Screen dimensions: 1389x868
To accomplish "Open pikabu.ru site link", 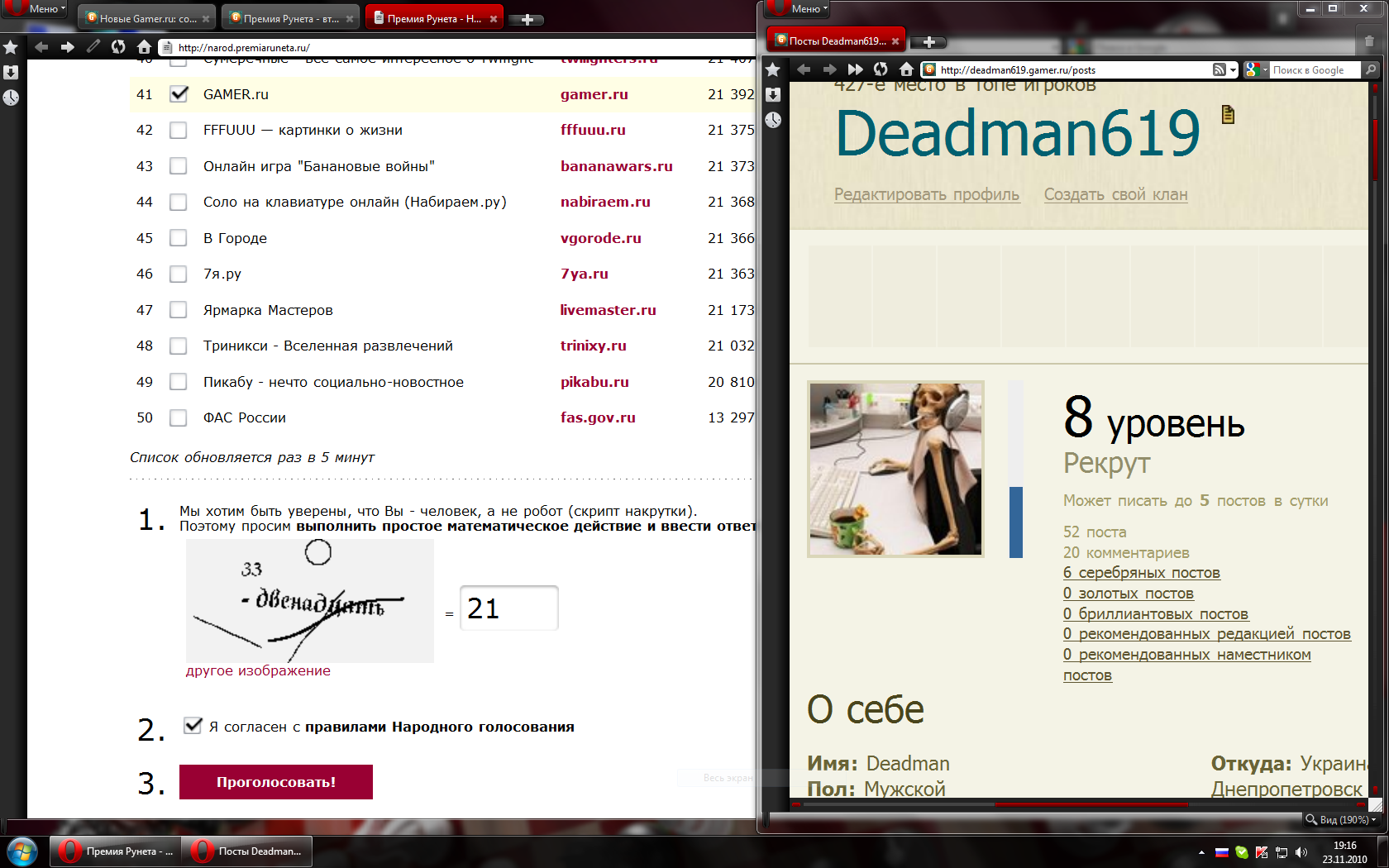I will tap(594, 382).
